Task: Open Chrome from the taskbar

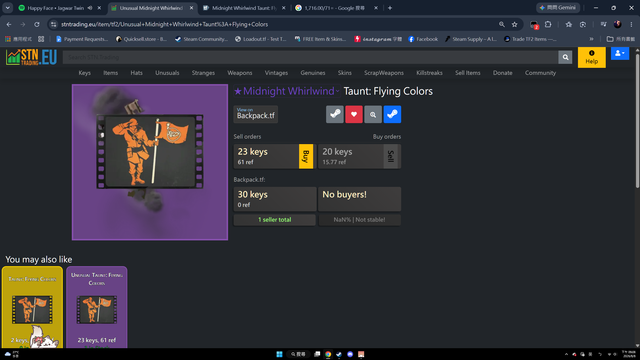Action: (328, 354)
